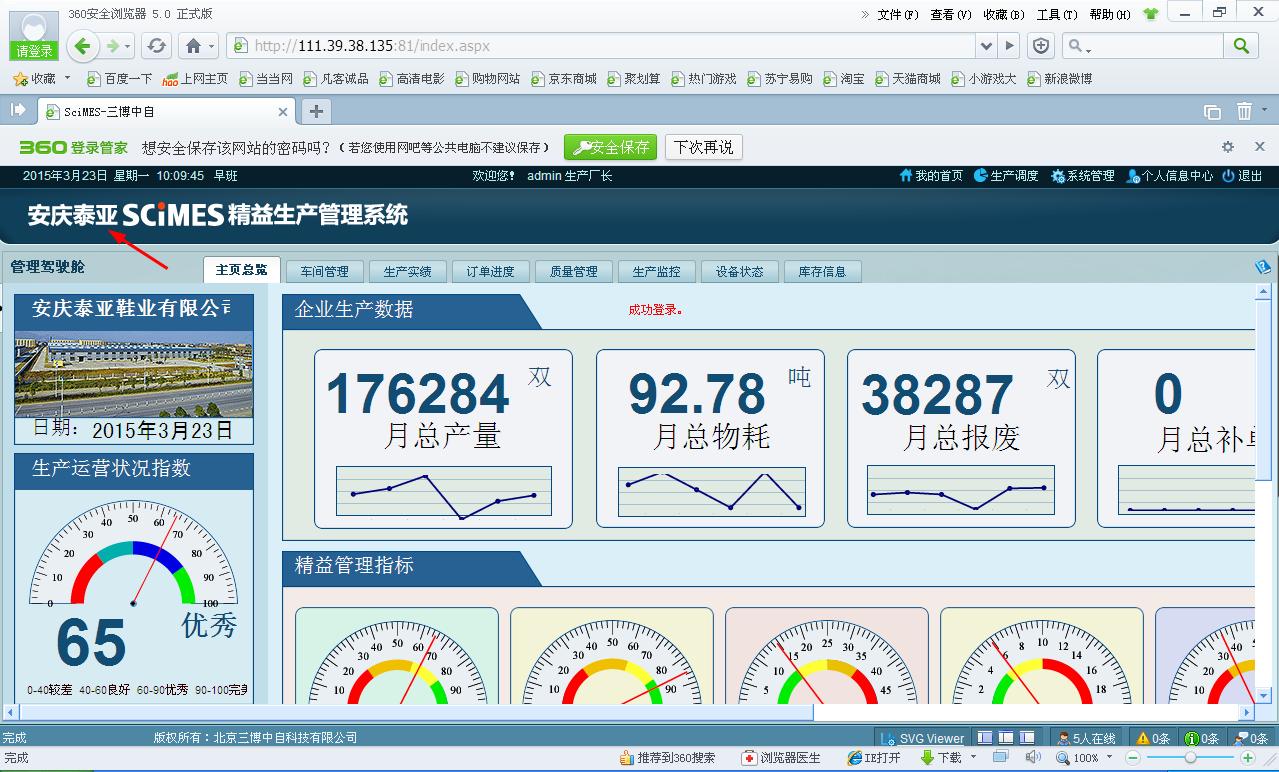
Task: Switch to the 车间管理 tab
Action: 324,271
